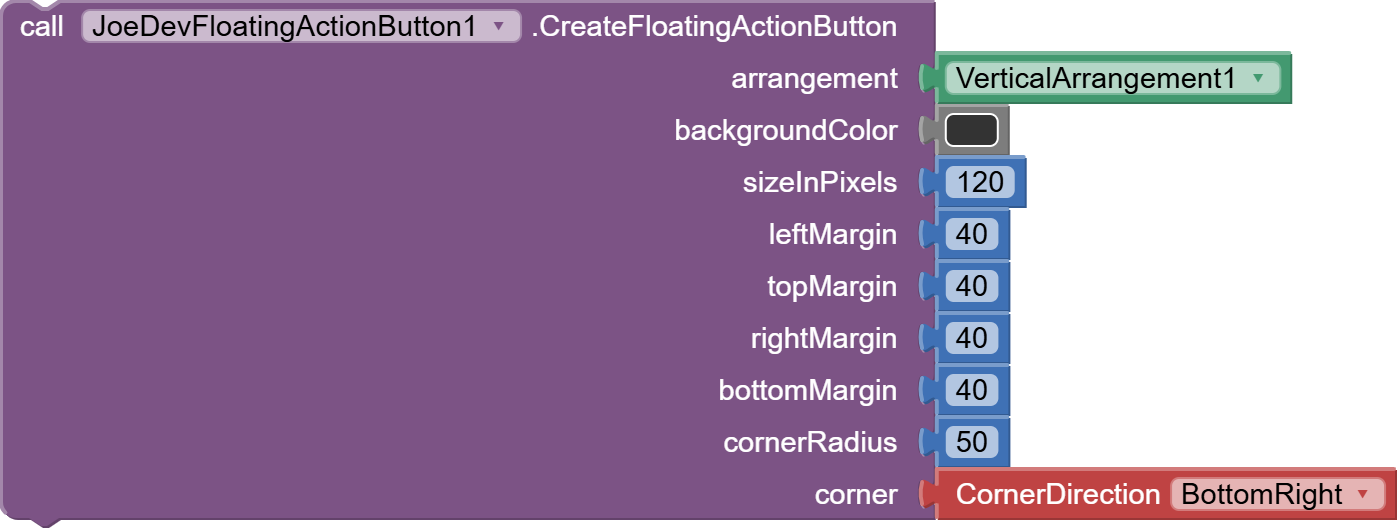Screen dimensions: 1398x528
Task: Select the call block by its 'call' text
Action: [42, 27]
